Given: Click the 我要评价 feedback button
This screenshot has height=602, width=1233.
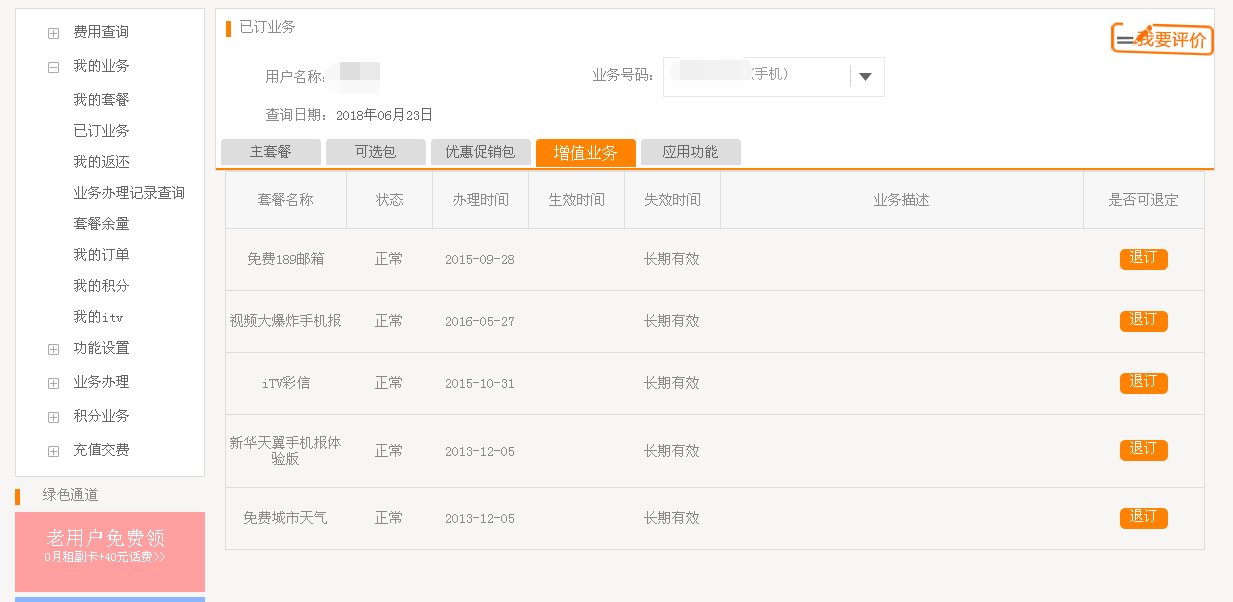Looking at the screenshot, I should (1162, 39).
